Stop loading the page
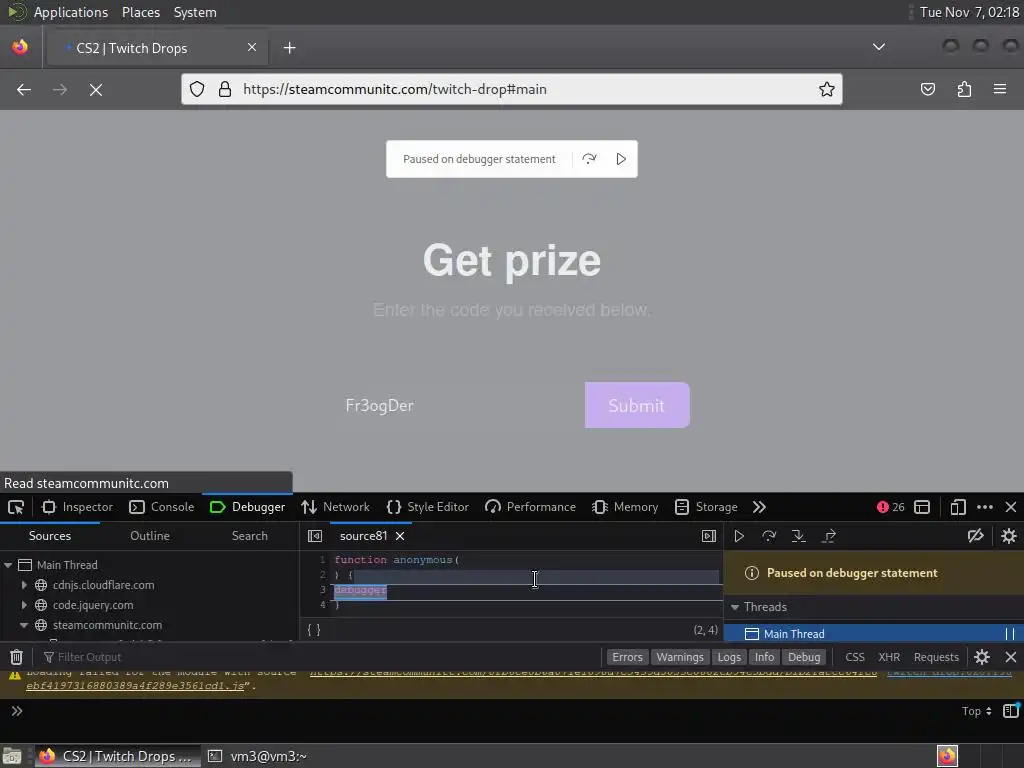The image size is (1024, 768). tap(96, 89)
